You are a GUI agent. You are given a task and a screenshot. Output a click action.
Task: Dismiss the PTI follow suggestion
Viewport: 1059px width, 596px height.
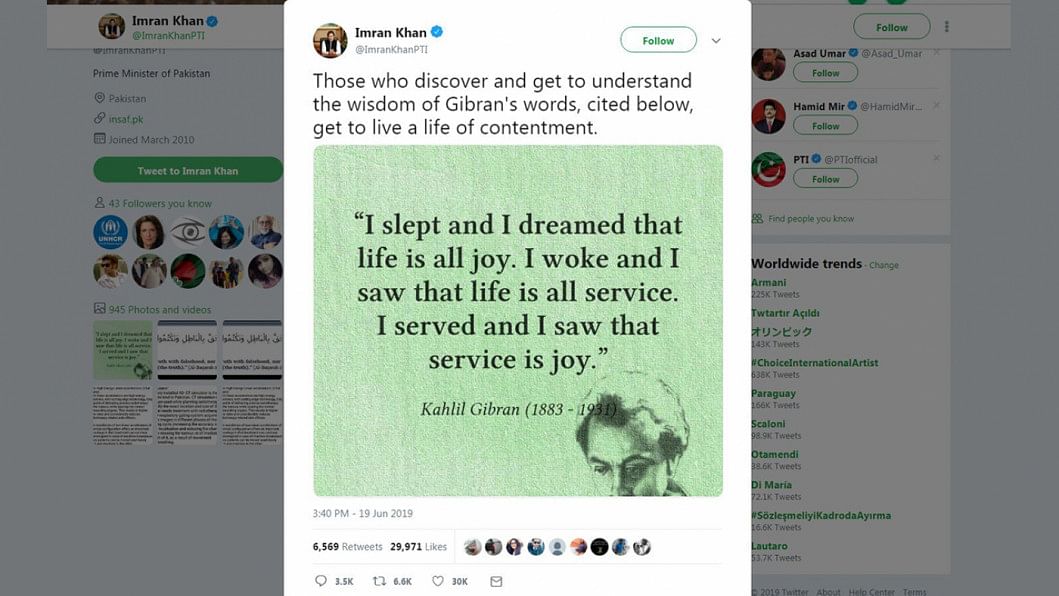pyautogui.click(x=936, y=158)
